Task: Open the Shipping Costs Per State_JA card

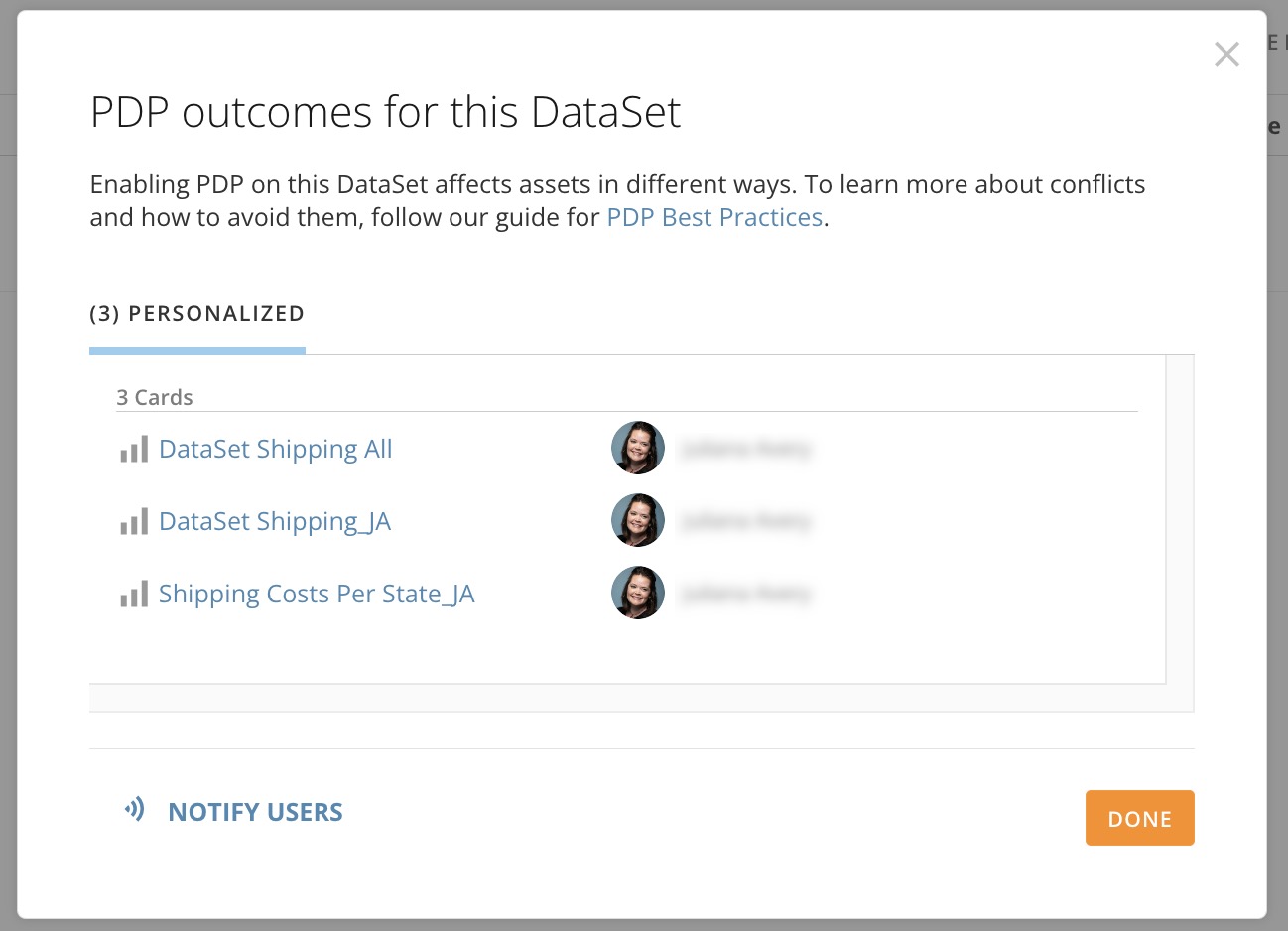Action: (317, 594)
